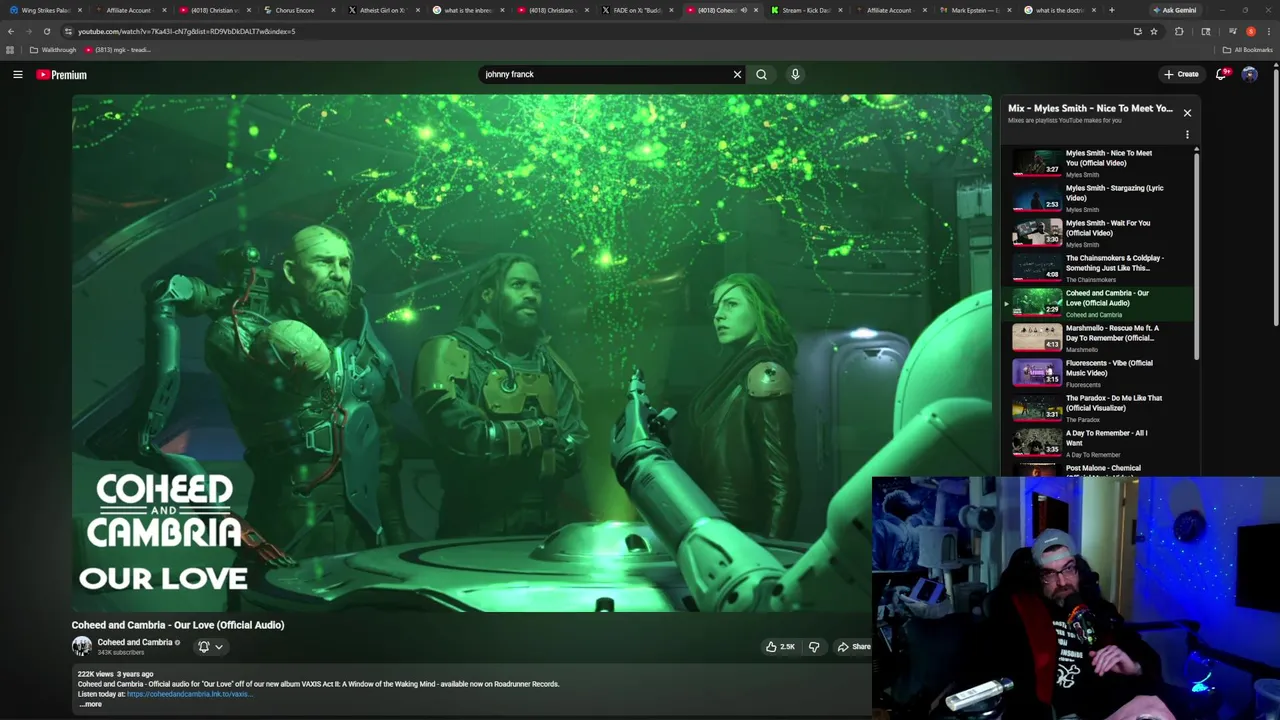Play Myles Smith - Stargazing lyric video
Image resolution: width=1280 pixels, height=720 pixels.
click(1100, 198)
